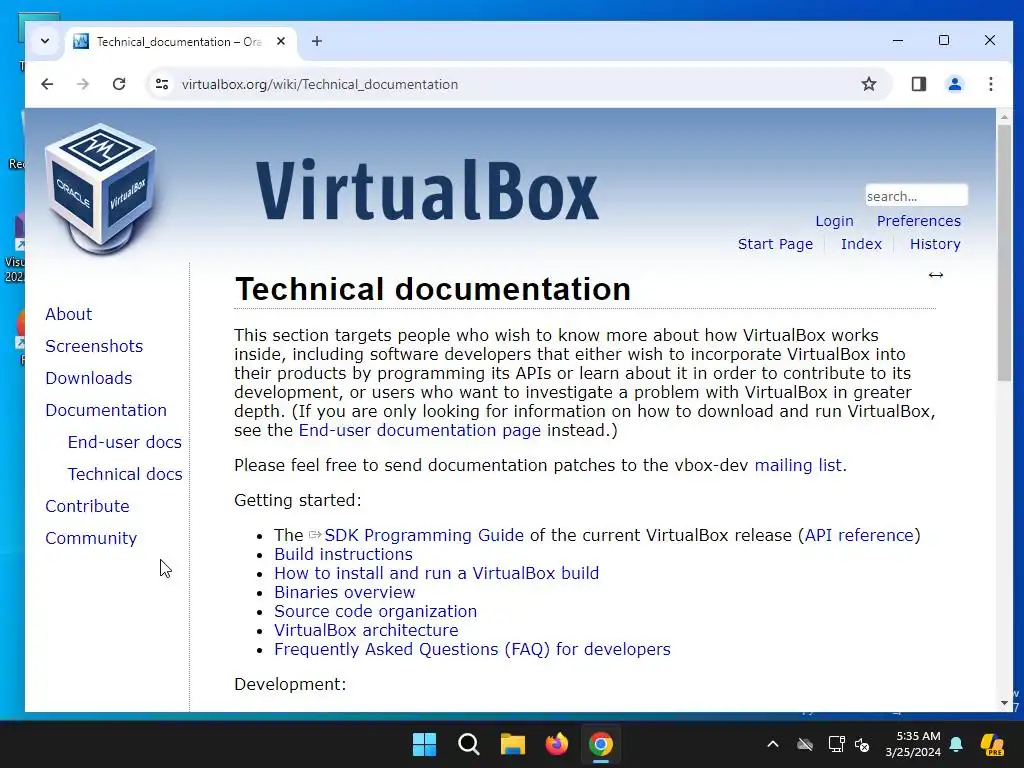The height and width of the screenshot is (768, 1024).
Task: Go back to the previous page
Action: click(x=47, y=84)
